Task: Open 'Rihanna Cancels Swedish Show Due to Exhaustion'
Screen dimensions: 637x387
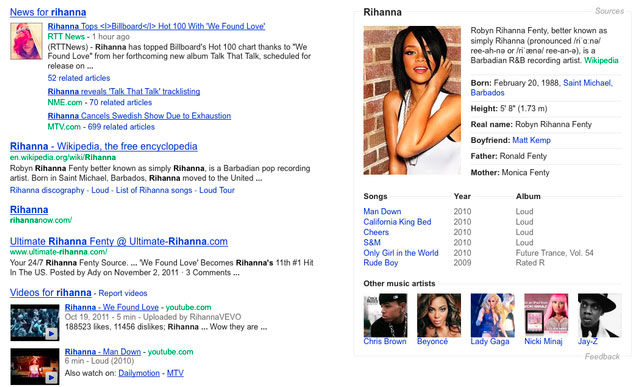Action: click(x=139, y=116)
